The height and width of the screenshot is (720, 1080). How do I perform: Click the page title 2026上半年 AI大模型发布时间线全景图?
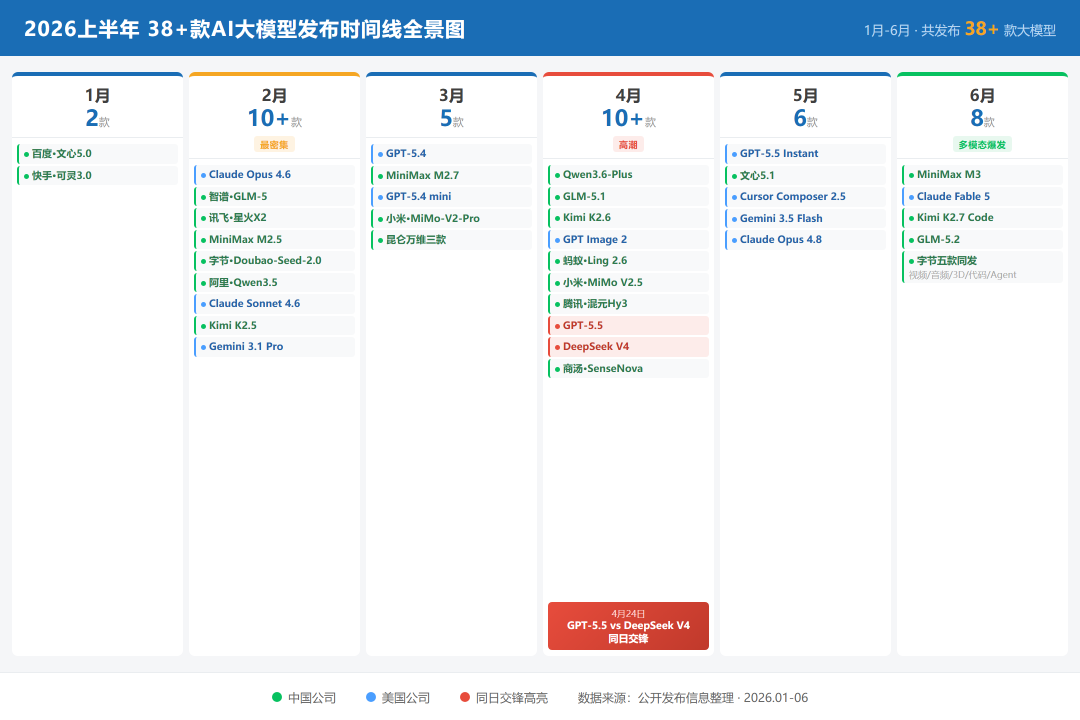click(x=245, y=29)
